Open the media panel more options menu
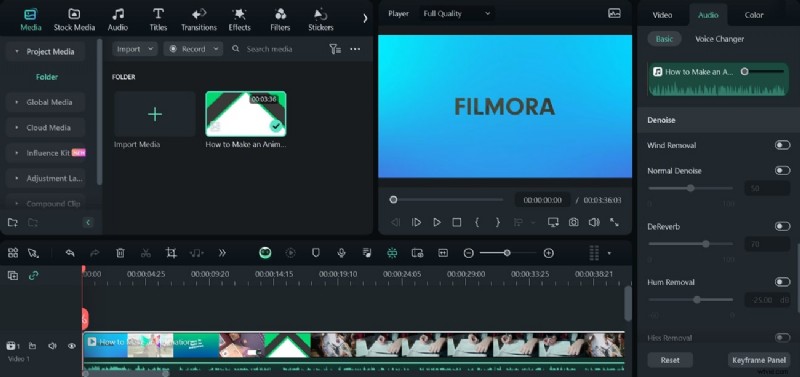800x377 pixels. pyautogui.click(x=355, y=49)
